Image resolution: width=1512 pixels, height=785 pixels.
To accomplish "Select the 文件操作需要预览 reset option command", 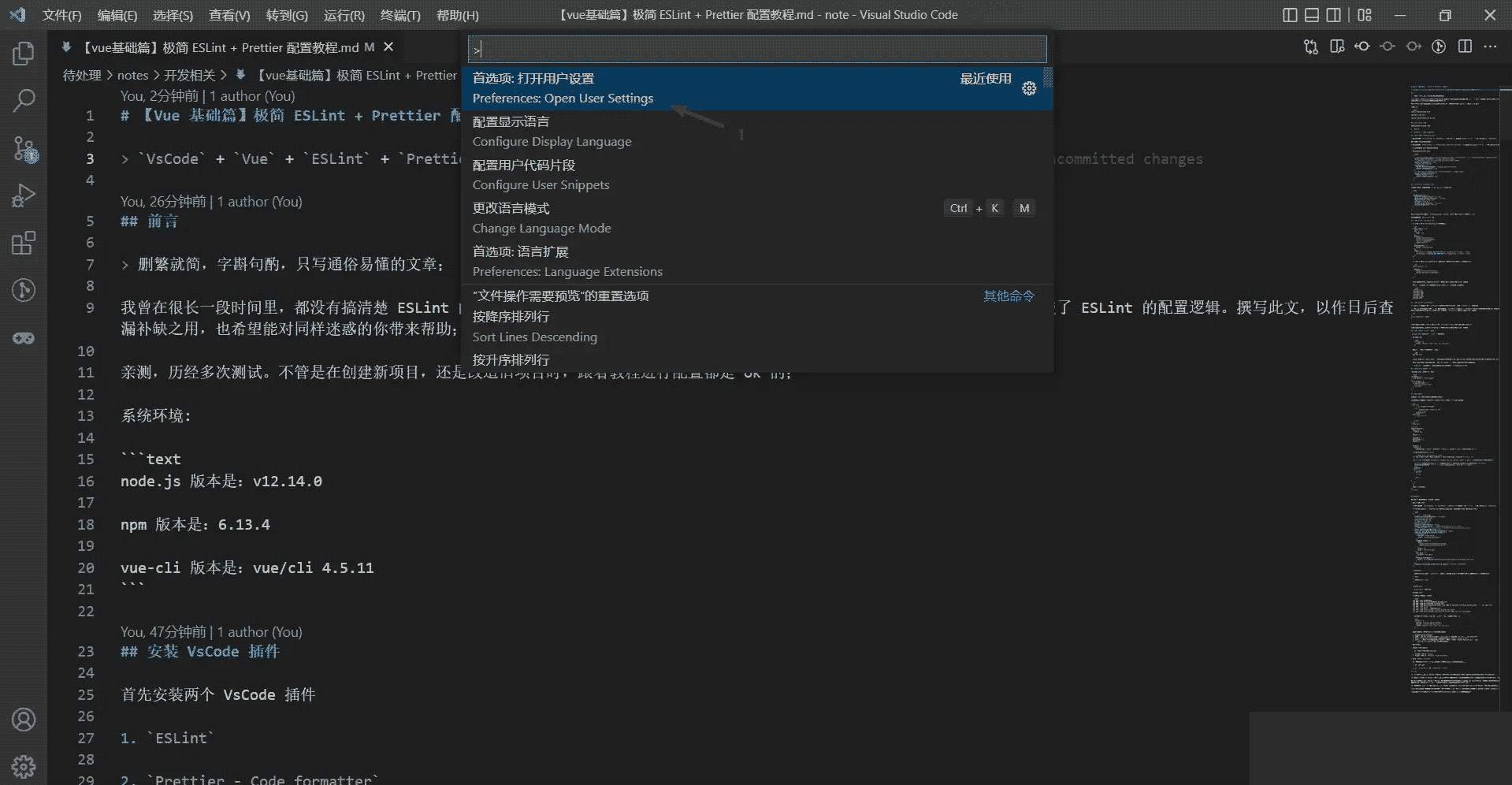I will pos(756,296).
